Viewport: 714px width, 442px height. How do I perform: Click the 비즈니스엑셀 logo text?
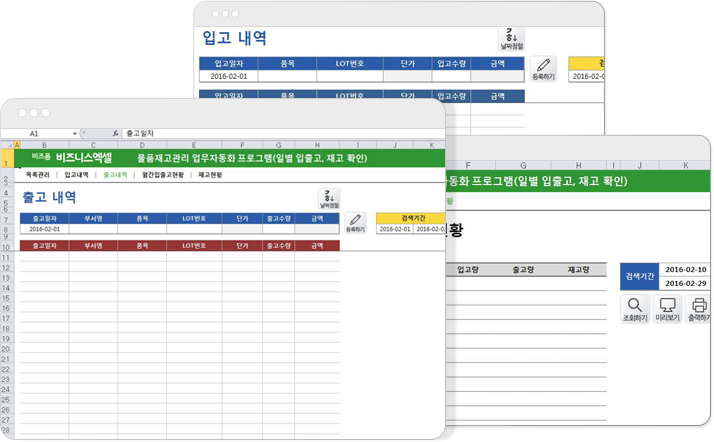(x=84, y=158)
